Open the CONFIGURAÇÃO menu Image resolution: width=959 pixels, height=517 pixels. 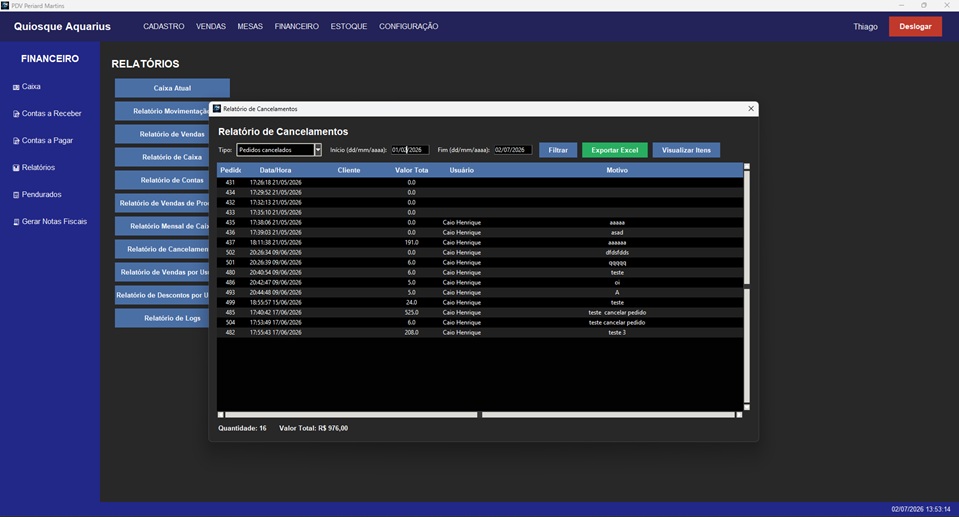(x=409, y=26)
